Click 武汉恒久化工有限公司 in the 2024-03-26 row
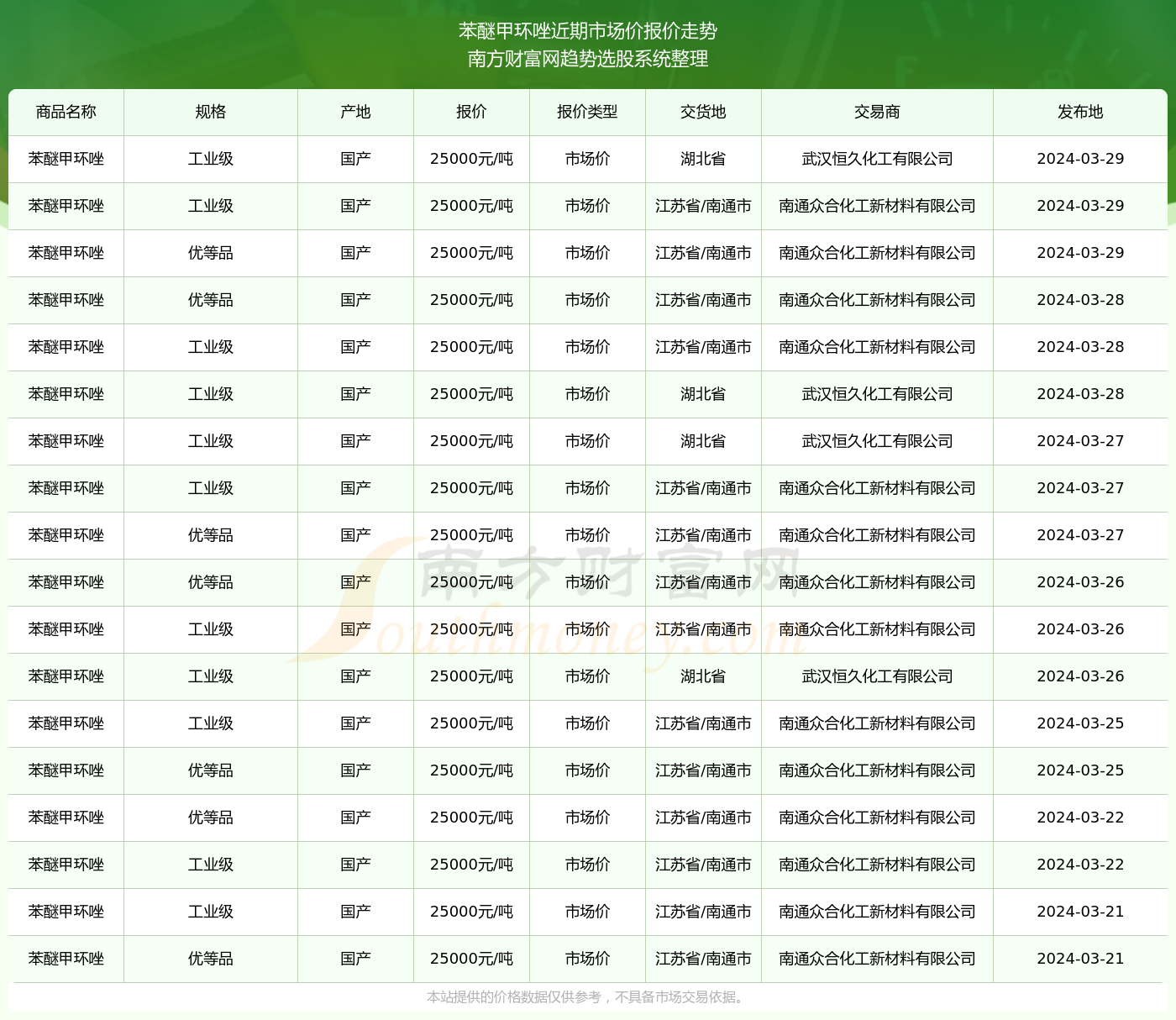 click(877, 676)
